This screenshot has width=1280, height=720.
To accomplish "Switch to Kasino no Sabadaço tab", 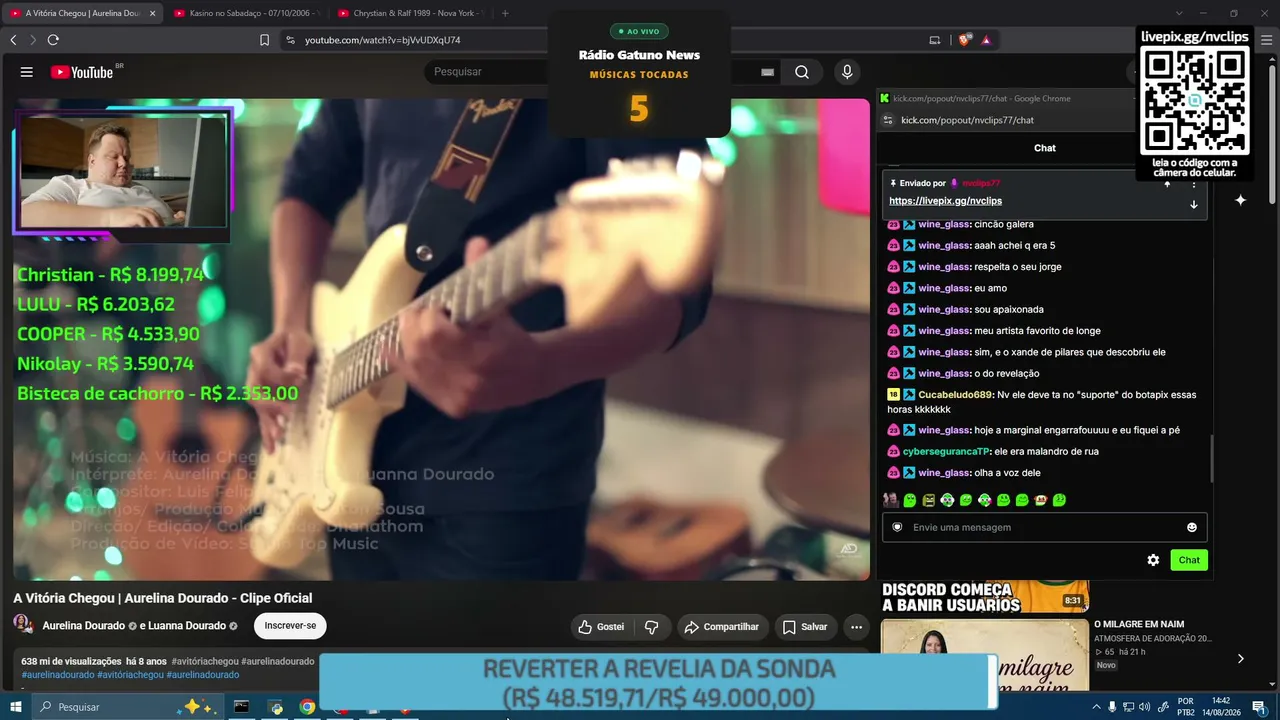I will 246,13.
